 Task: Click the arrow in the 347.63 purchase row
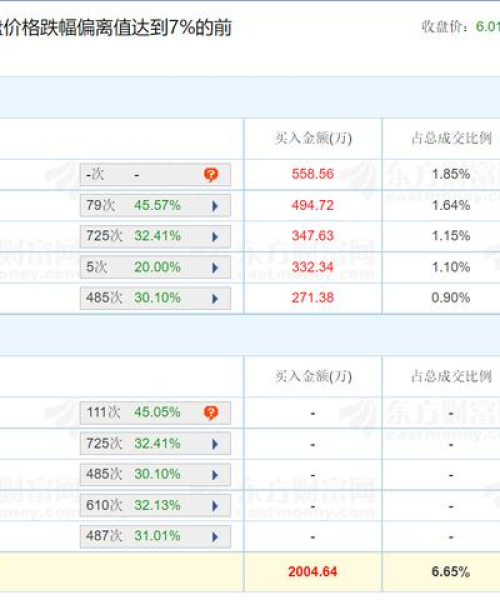pyautogui.click(x=215, y=237)
